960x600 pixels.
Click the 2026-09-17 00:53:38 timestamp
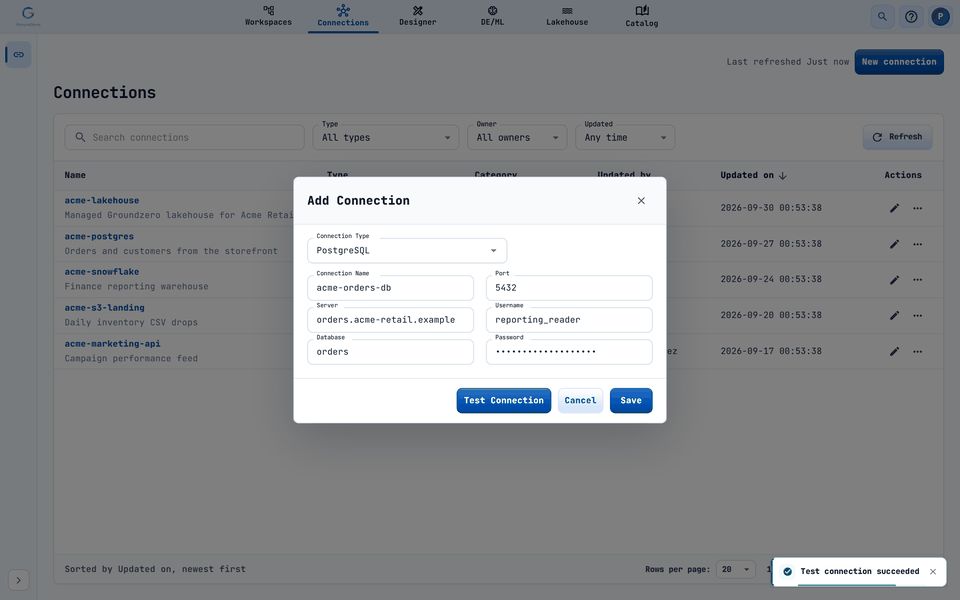(x=771, y=351)
